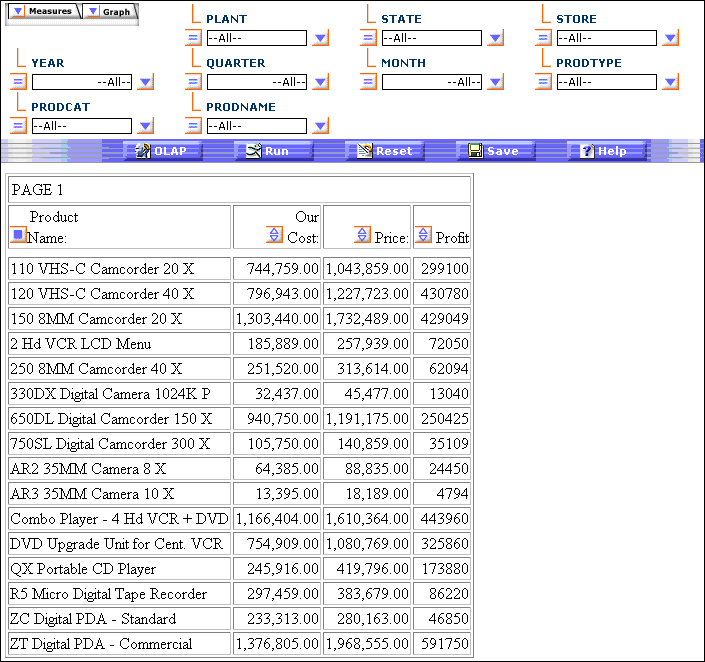Click the list icon left of MONTH field
This screenshot has width=705, height=662.
[x=368, y=82]
